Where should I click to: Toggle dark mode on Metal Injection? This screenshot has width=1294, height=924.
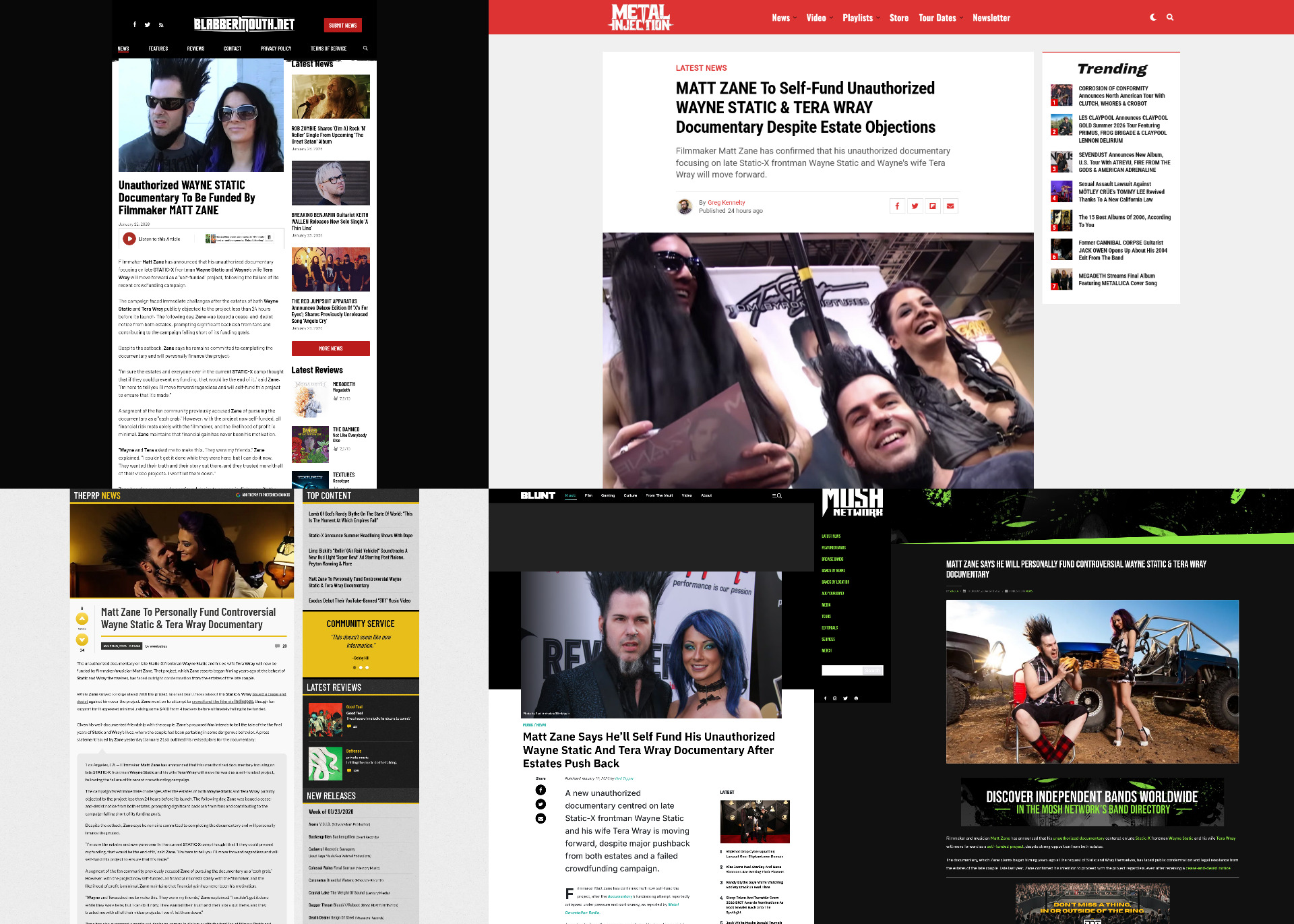click(1153, 18)
